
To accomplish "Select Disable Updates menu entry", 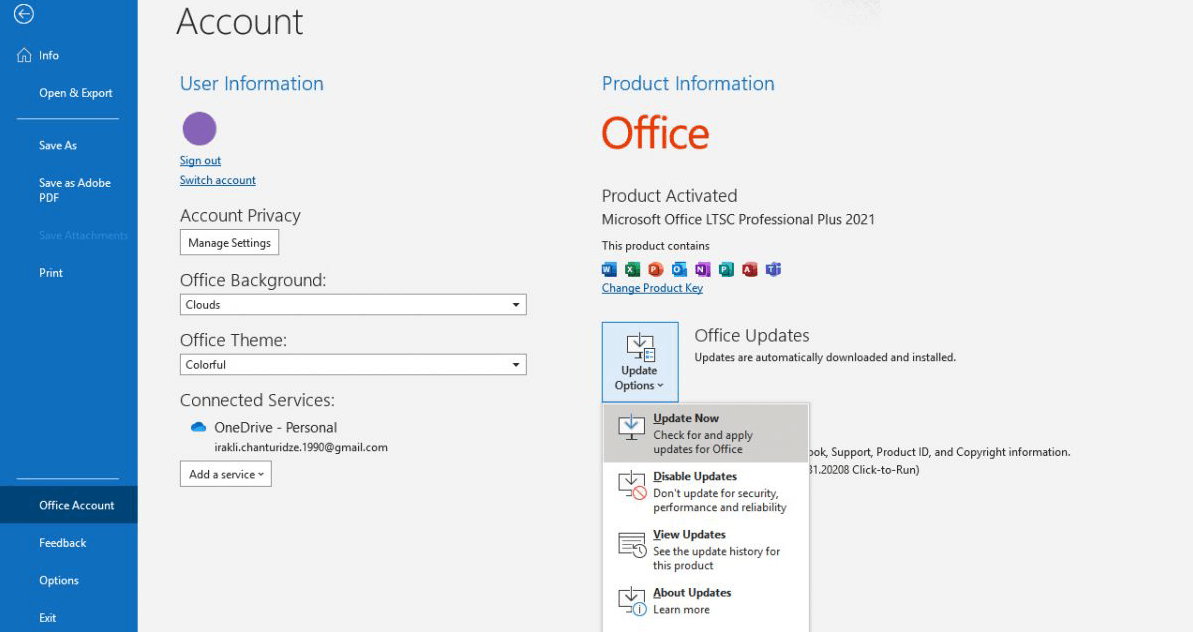I will (705, 491).
